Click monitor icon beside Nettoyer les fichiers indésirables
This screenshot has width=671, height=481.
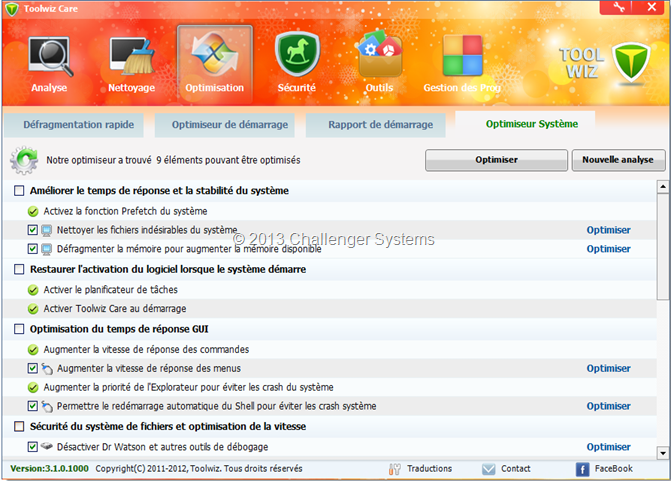point(47,230)
